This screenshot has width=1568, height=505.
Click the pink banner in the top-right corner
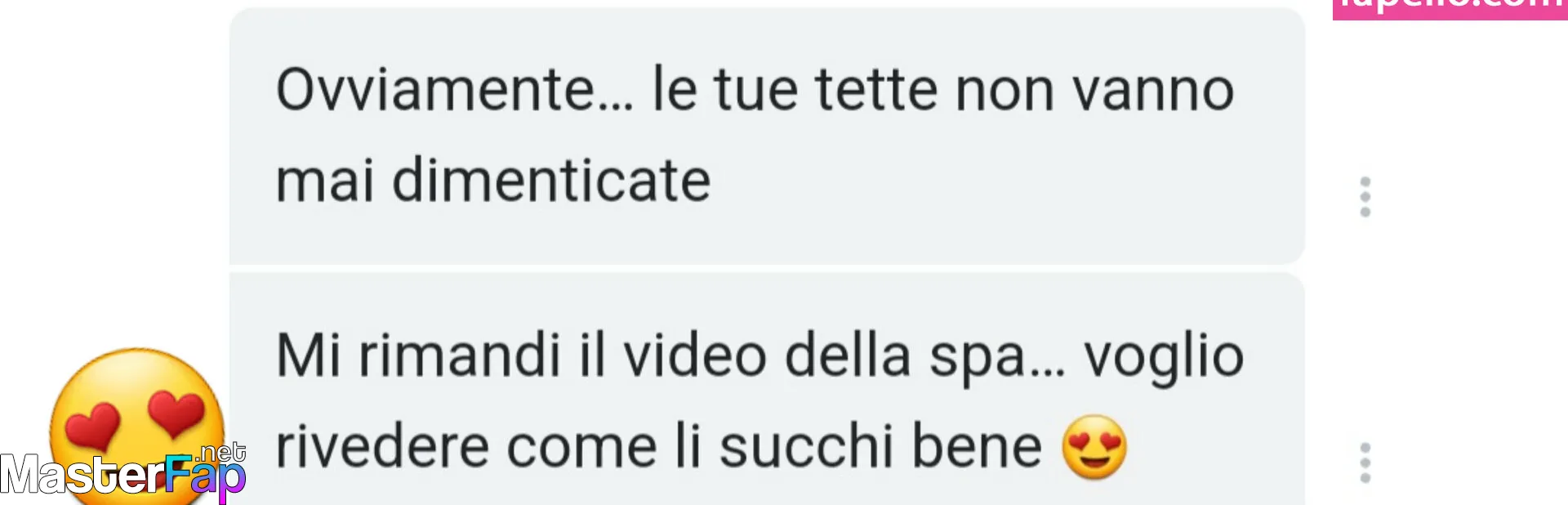1450,9
